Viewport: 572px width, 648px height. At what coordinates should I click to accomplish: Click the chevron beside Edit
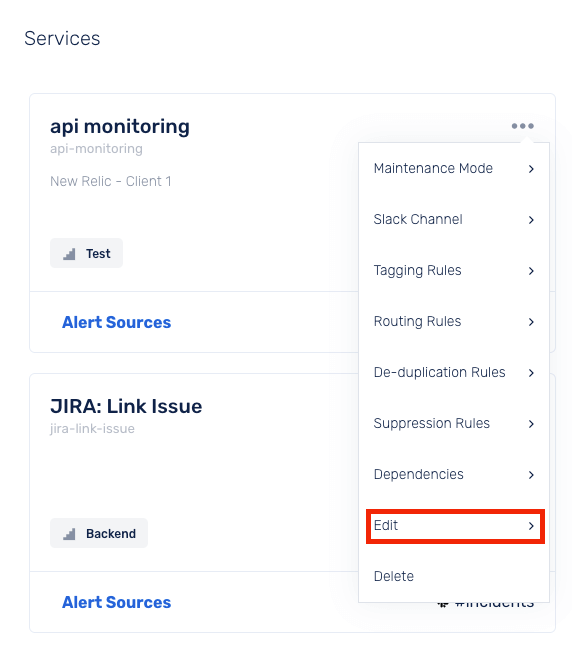531,526
